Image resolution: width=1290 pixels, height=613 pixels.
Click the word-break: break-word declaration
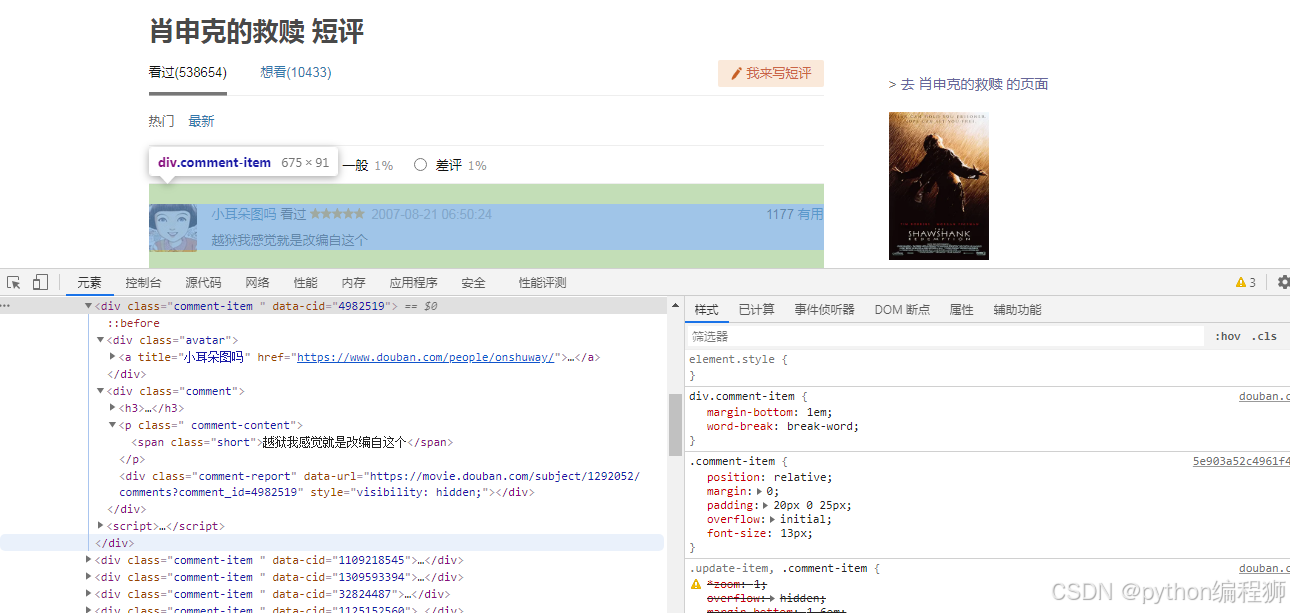[782, 426]
